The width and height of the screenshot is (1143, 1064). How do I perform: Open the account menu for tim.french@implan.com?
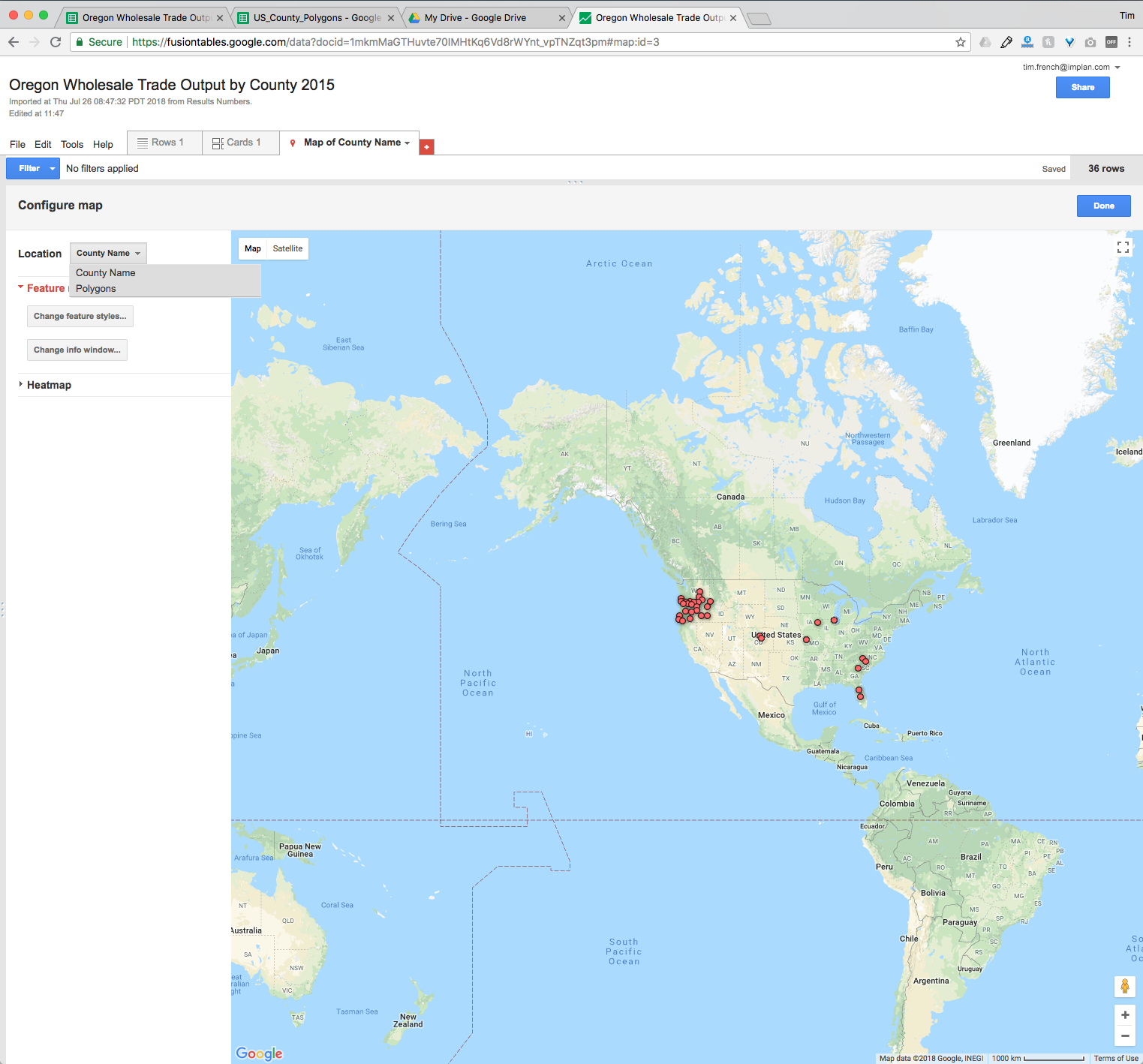(x=1071, y=68)
